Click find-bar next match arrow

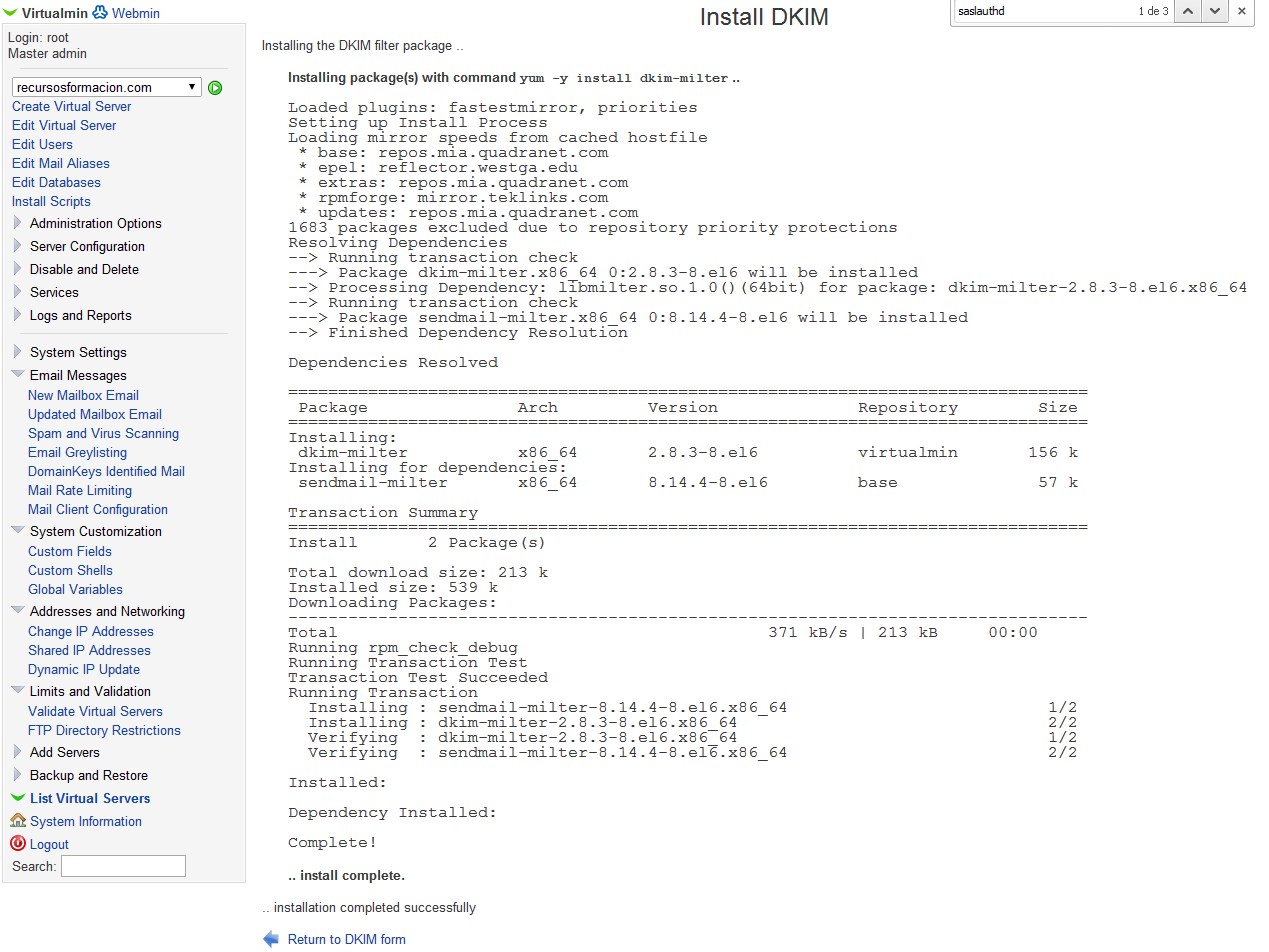(1214, 11)
